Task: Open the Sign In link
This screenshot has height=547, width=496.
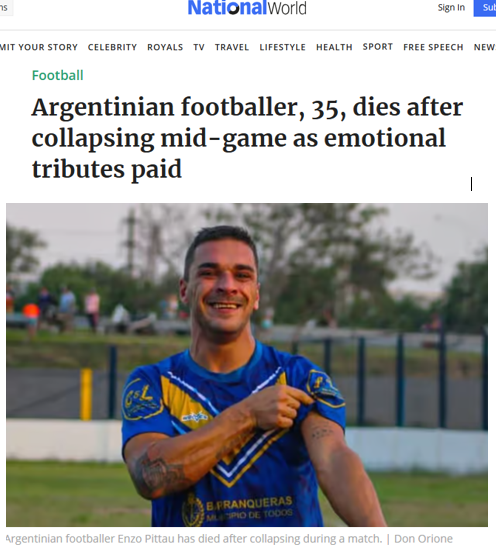Action: pos(451,7)
